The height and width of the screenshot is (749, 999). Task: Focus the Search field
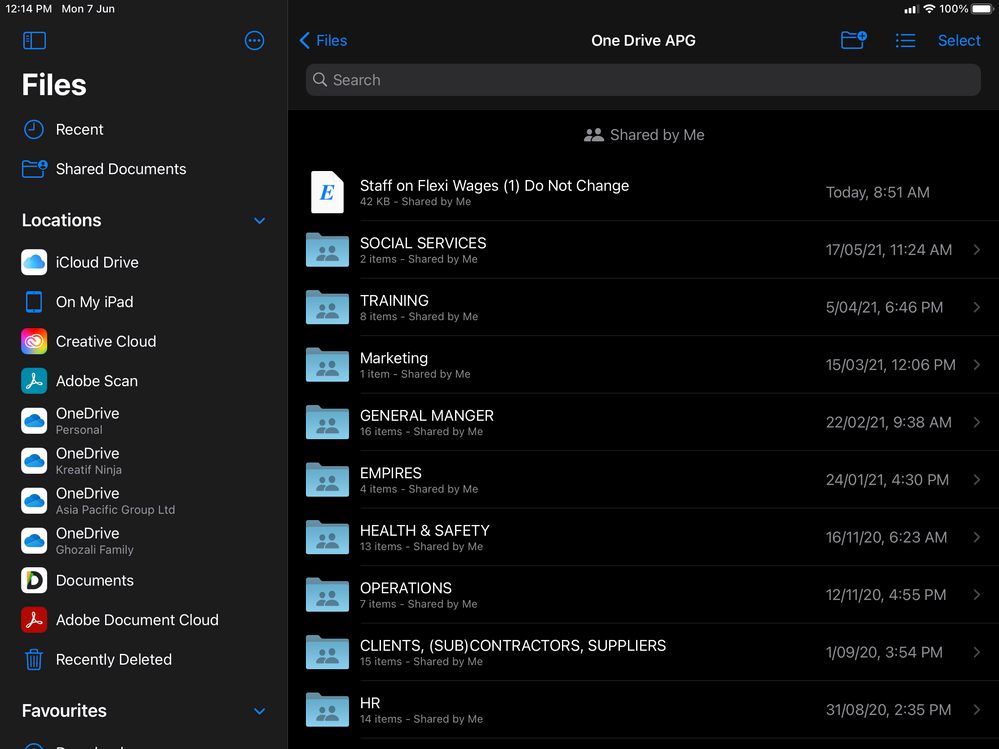pos(643,80)
